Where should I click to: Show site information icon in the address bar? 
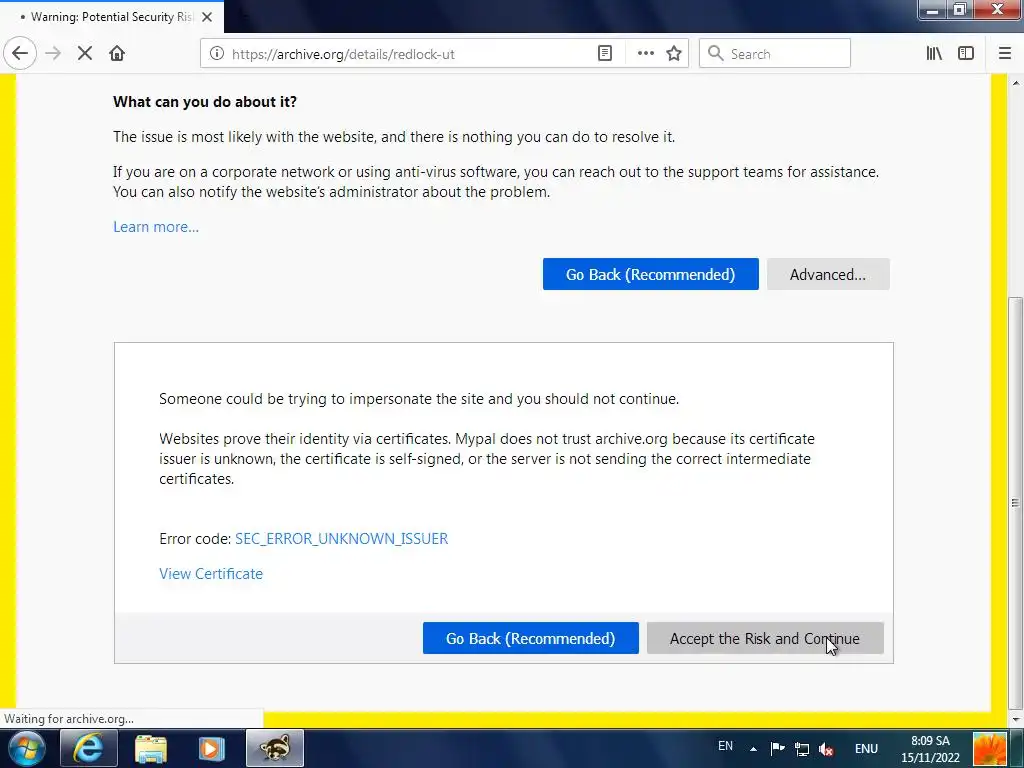pyautogui.click(x=217, y=54)
